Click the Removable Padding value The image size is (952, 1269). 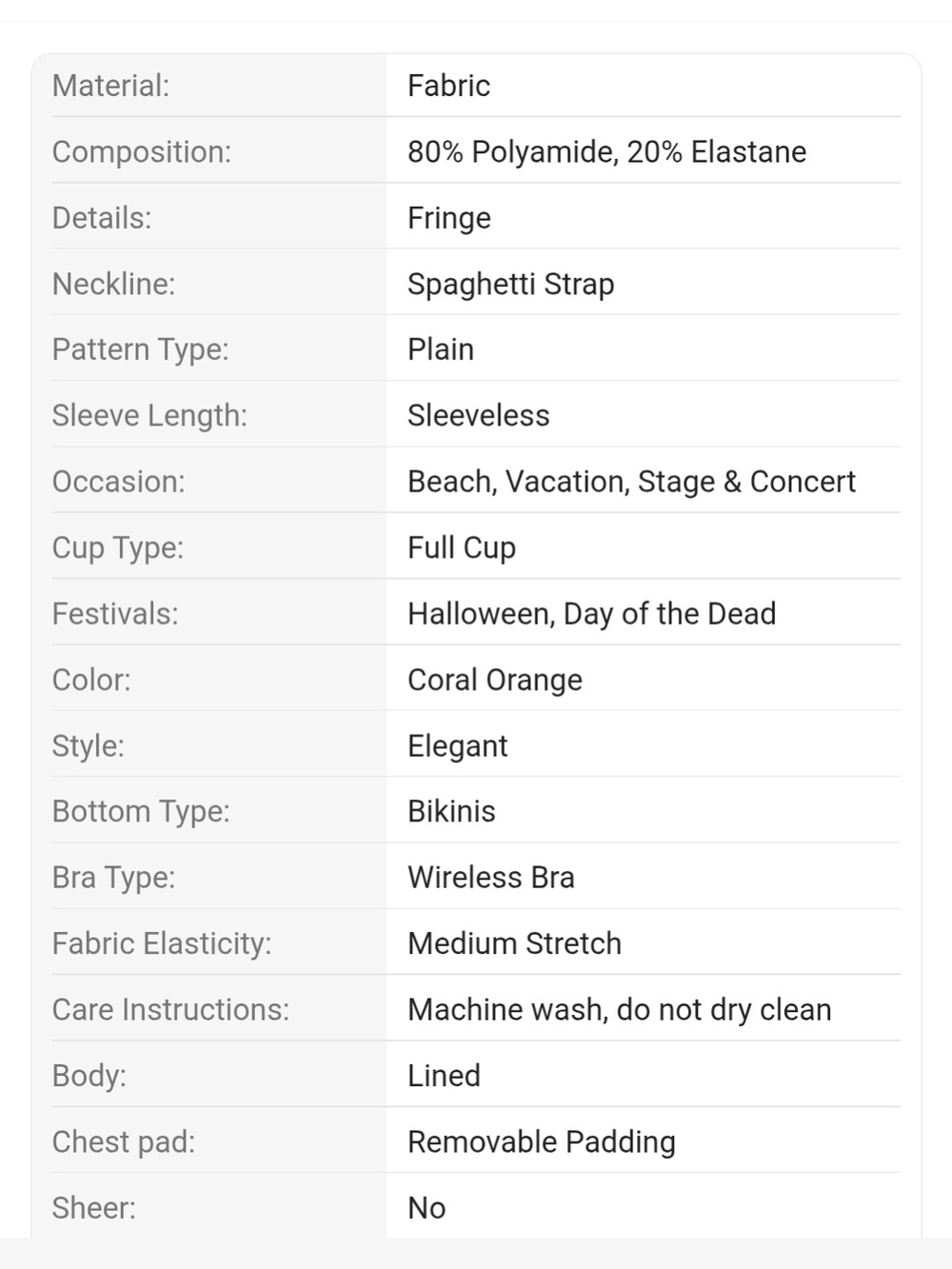541,1141
